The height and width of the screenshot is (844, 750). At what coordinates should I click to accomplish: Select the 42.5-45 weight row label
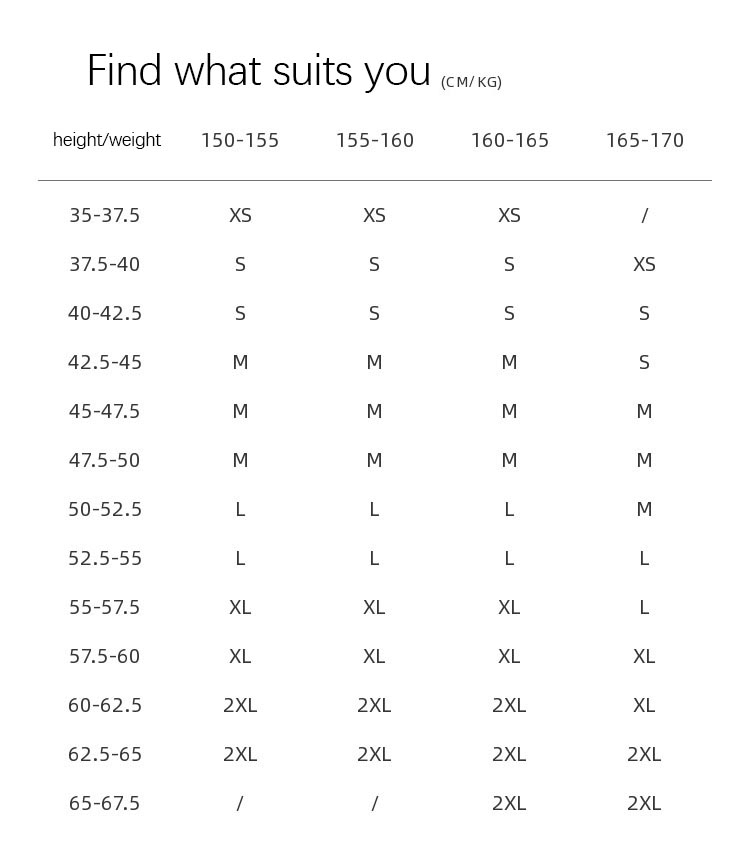[x=105, y=362]
